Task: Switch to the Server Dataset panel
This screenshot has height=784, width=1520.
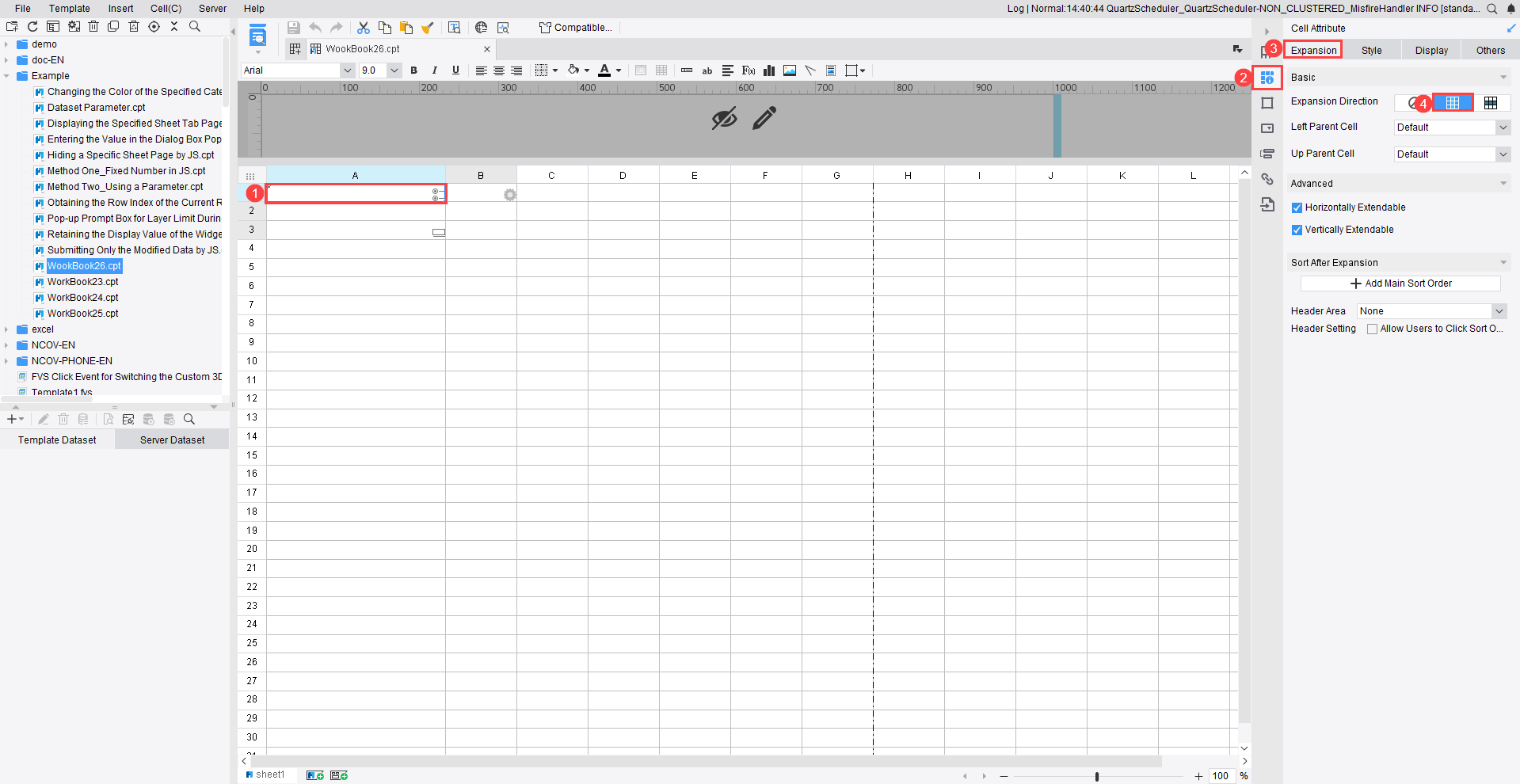Action: coord(171,440)
